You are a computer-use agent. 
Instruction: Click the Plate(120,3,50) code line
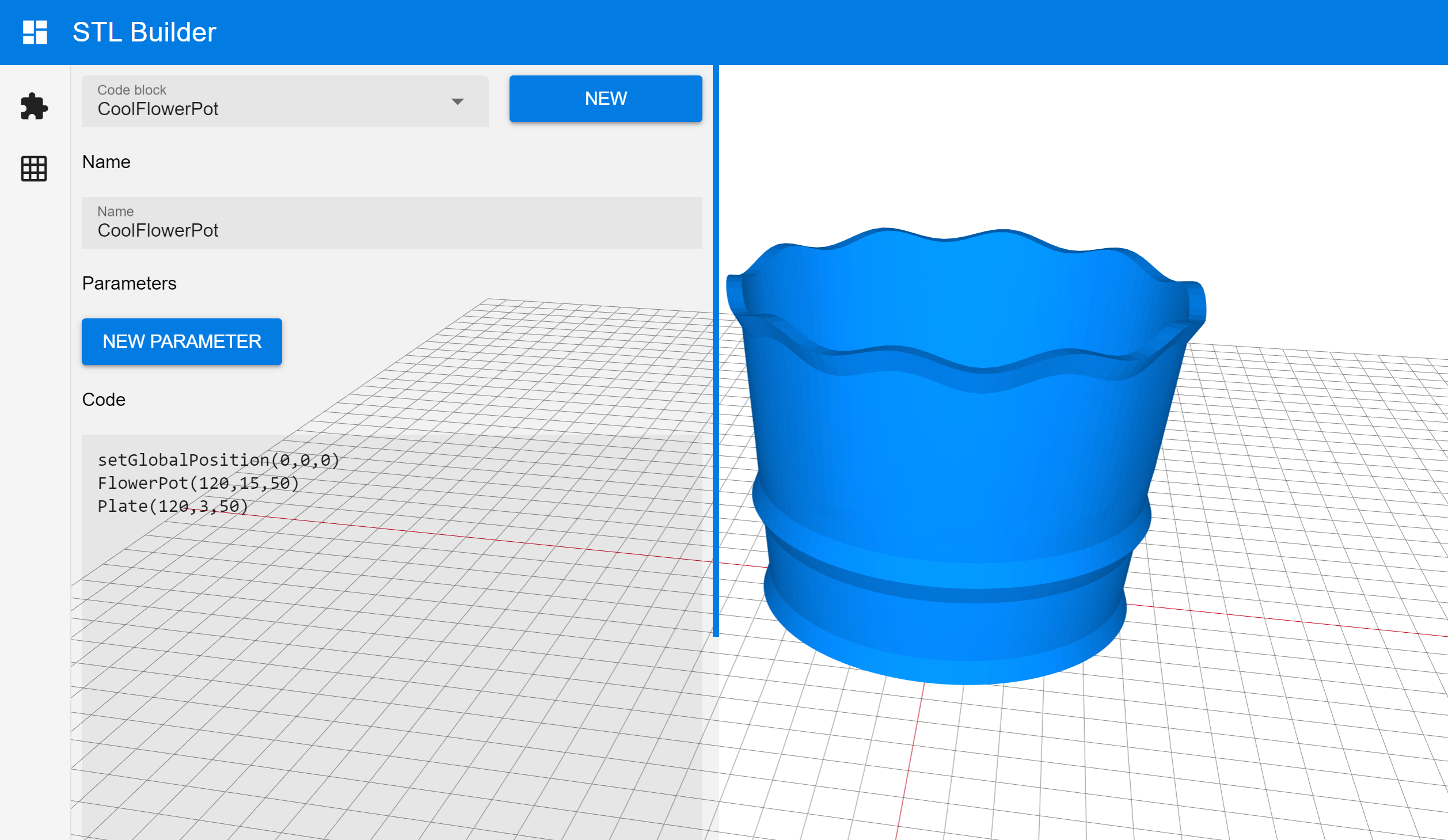(x=173, y=506)
